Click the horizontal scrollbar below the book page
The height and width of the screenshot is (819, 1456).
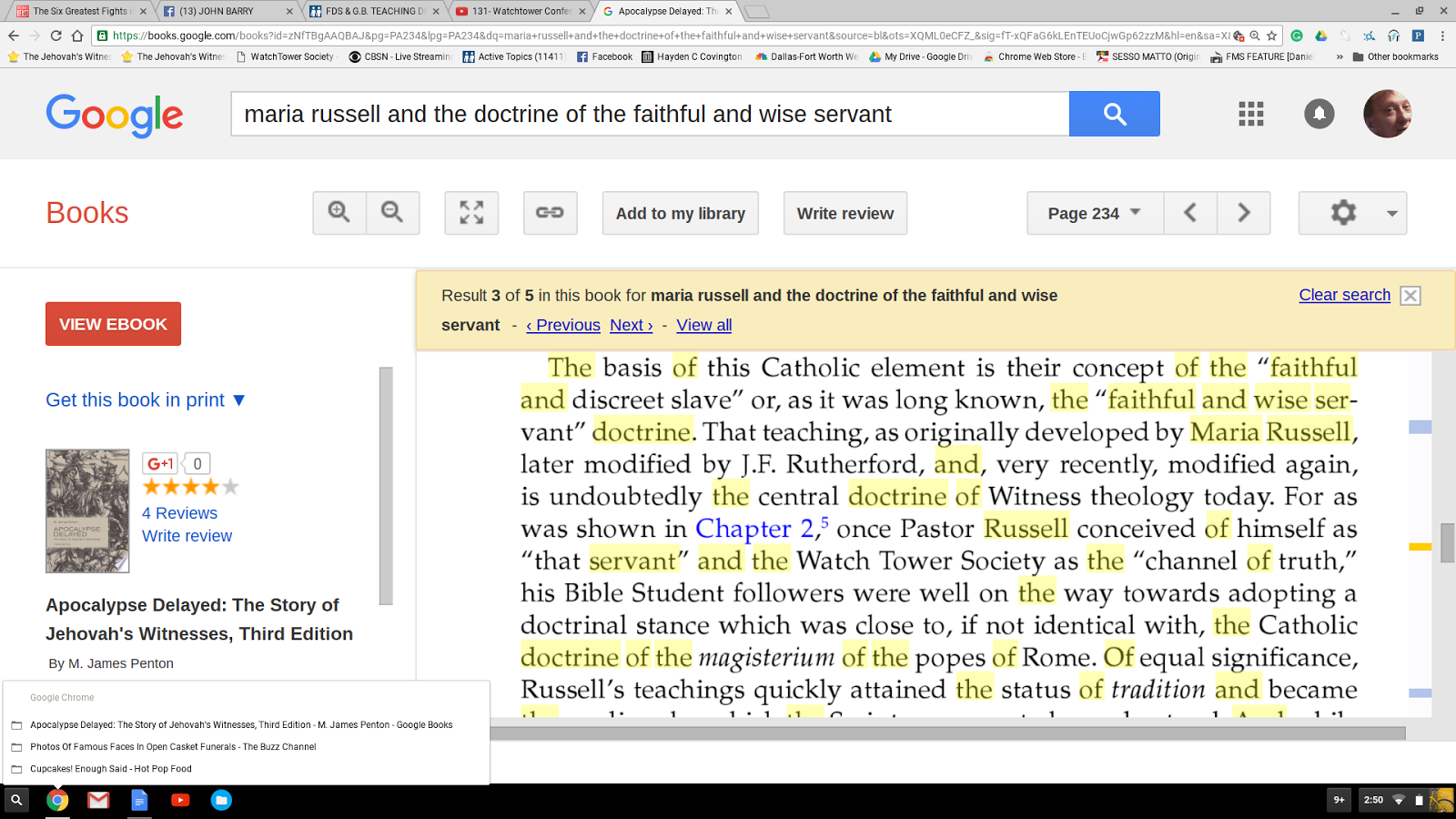[947, 733]
